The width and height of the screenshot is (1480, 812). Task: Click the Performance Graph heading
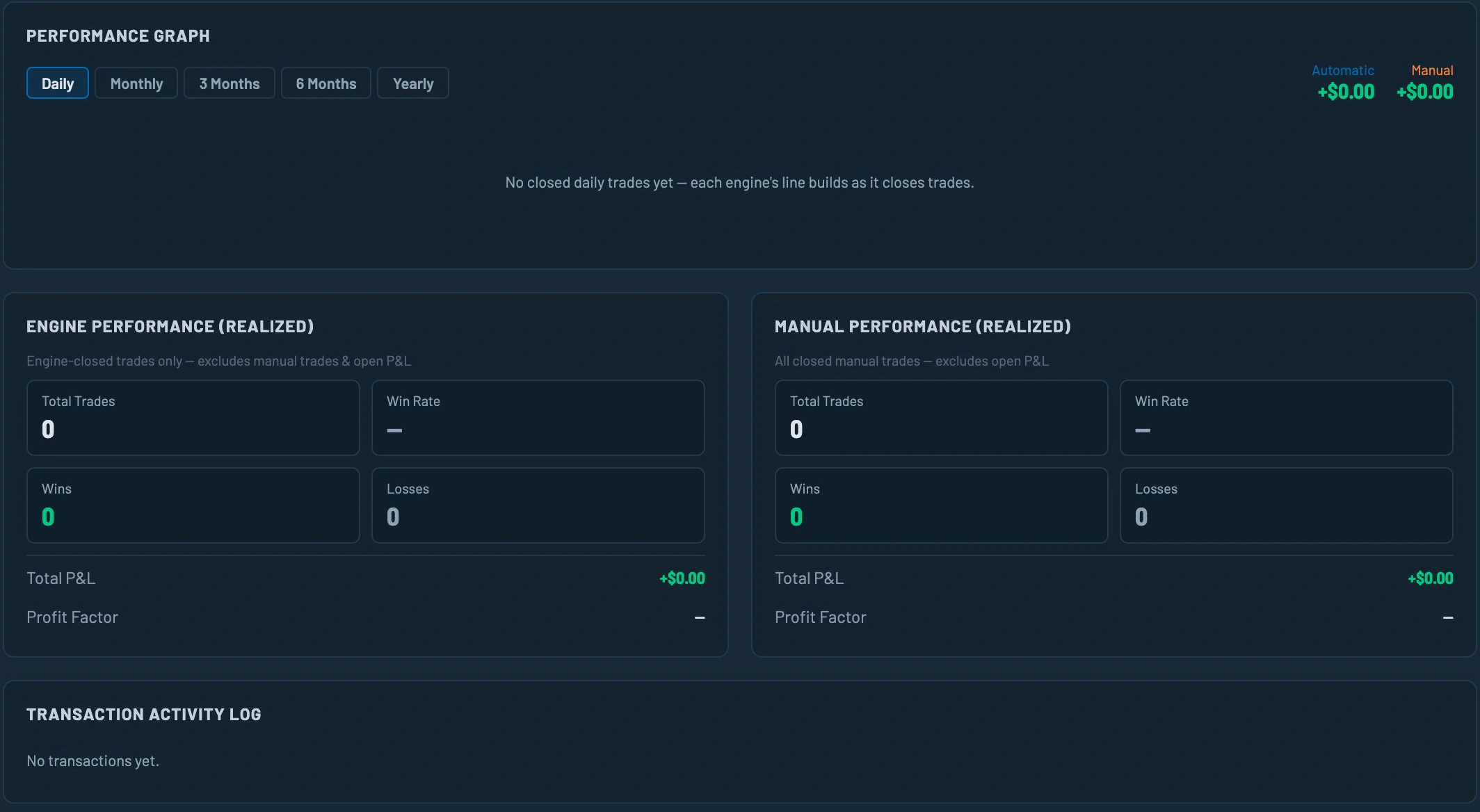118,36
